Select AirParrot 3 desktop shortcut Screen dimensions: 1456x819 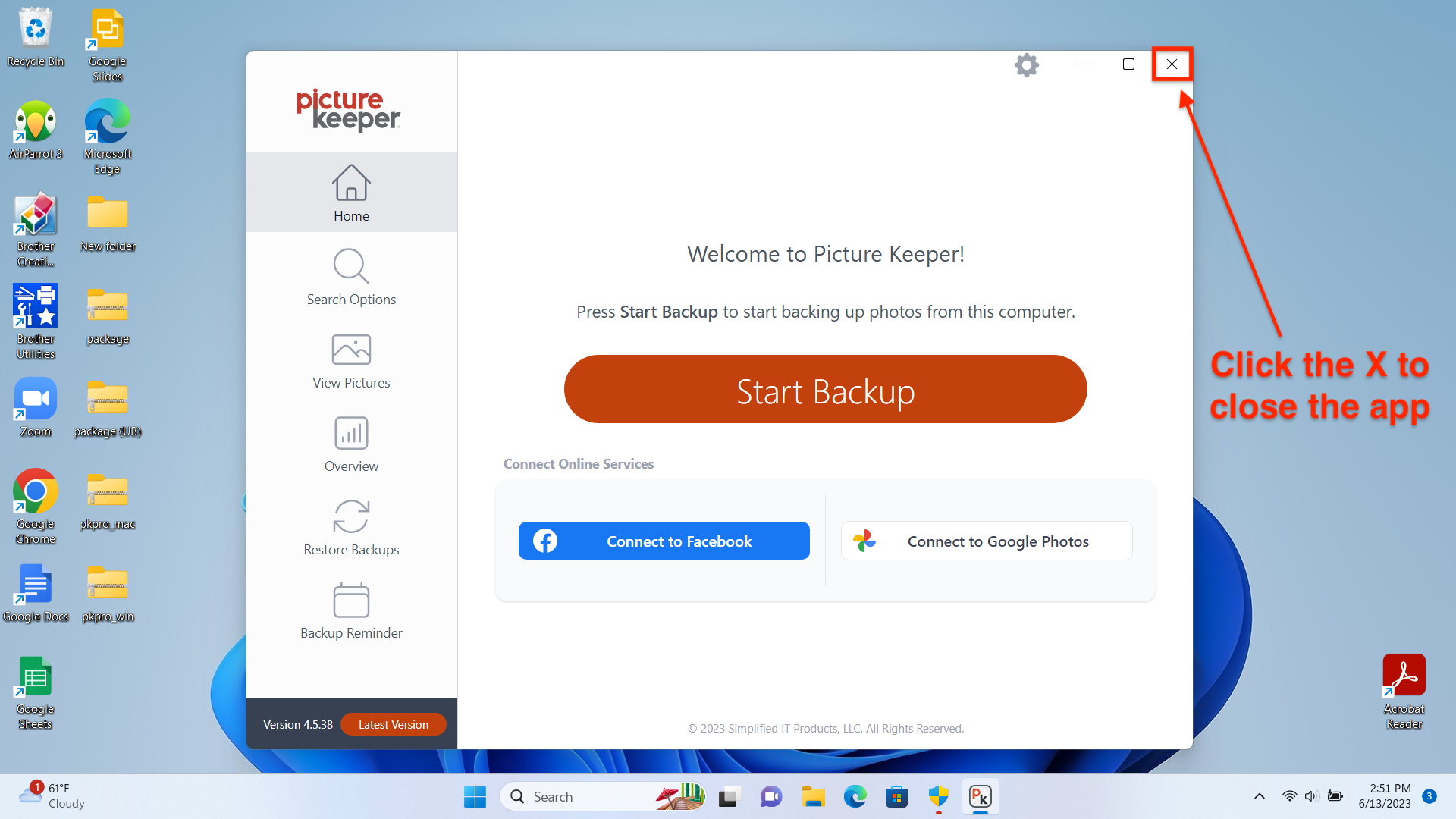click(36, 130)
